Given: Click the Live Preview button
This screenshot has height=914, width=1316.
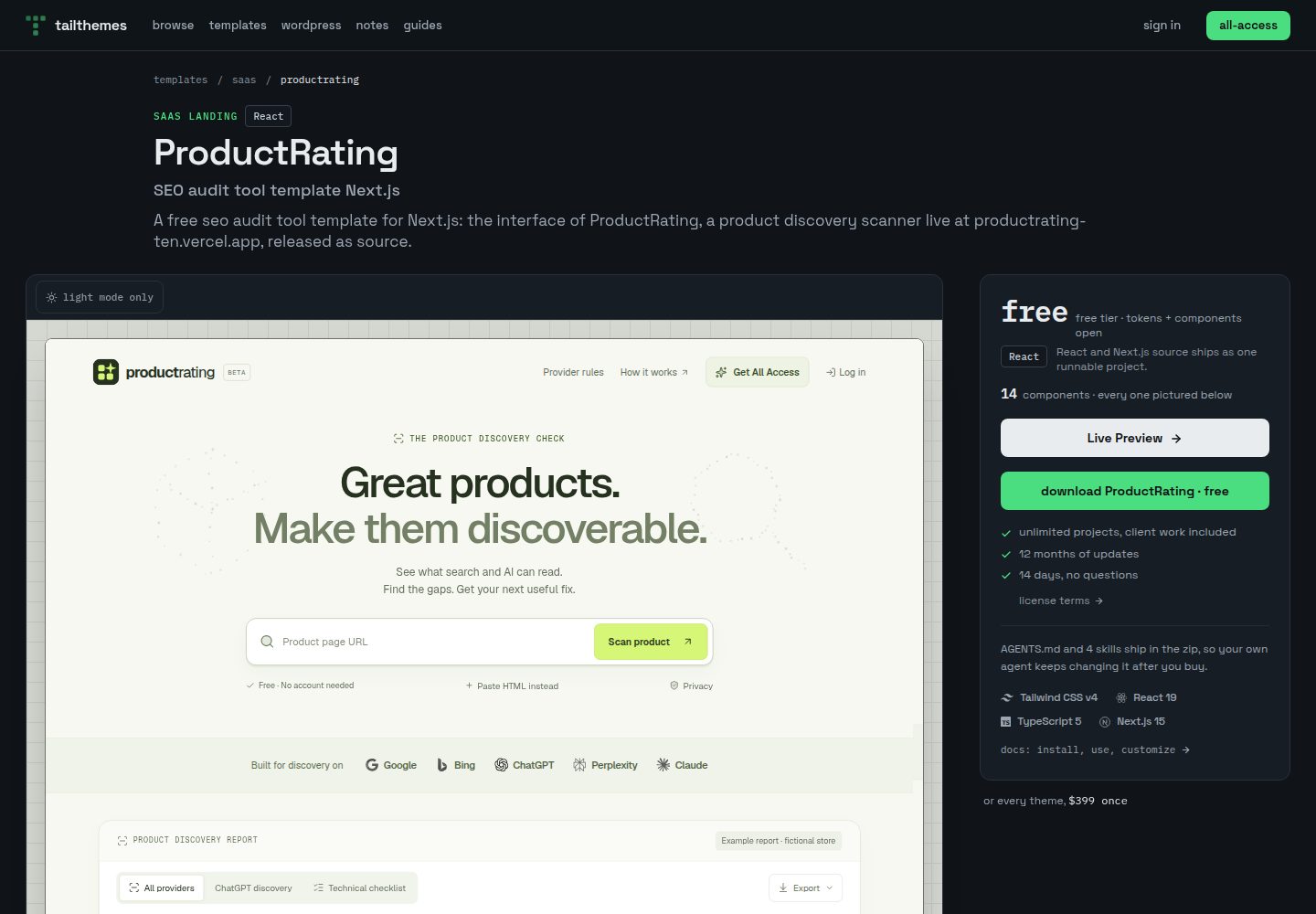Looking at the screenshot, I should [x=1134, y=438].
